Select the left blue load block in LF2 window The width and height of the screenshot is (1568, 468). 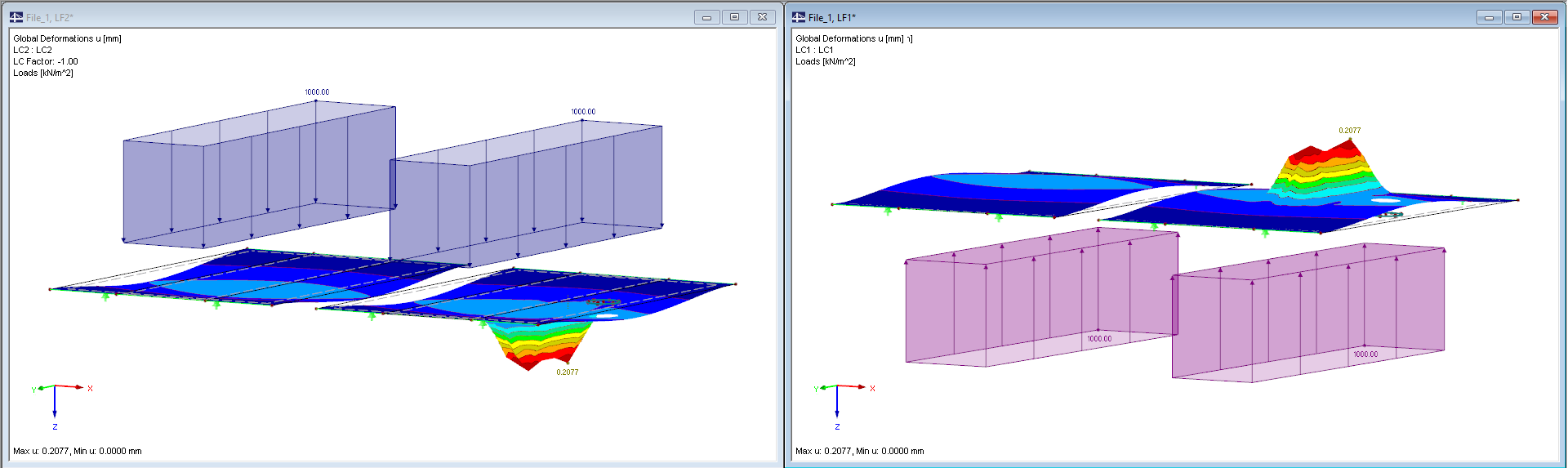pyautogui.click(x=260, y=175)
